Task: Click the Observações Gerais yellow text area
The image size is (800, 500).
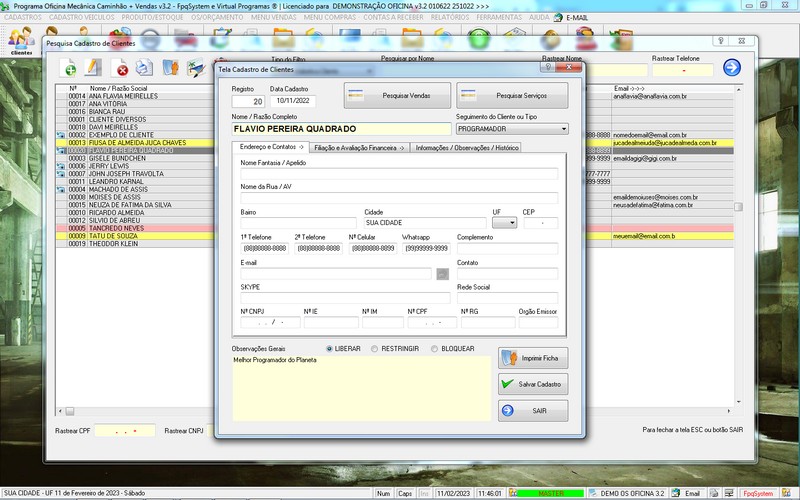Action: tap(361, 388)
